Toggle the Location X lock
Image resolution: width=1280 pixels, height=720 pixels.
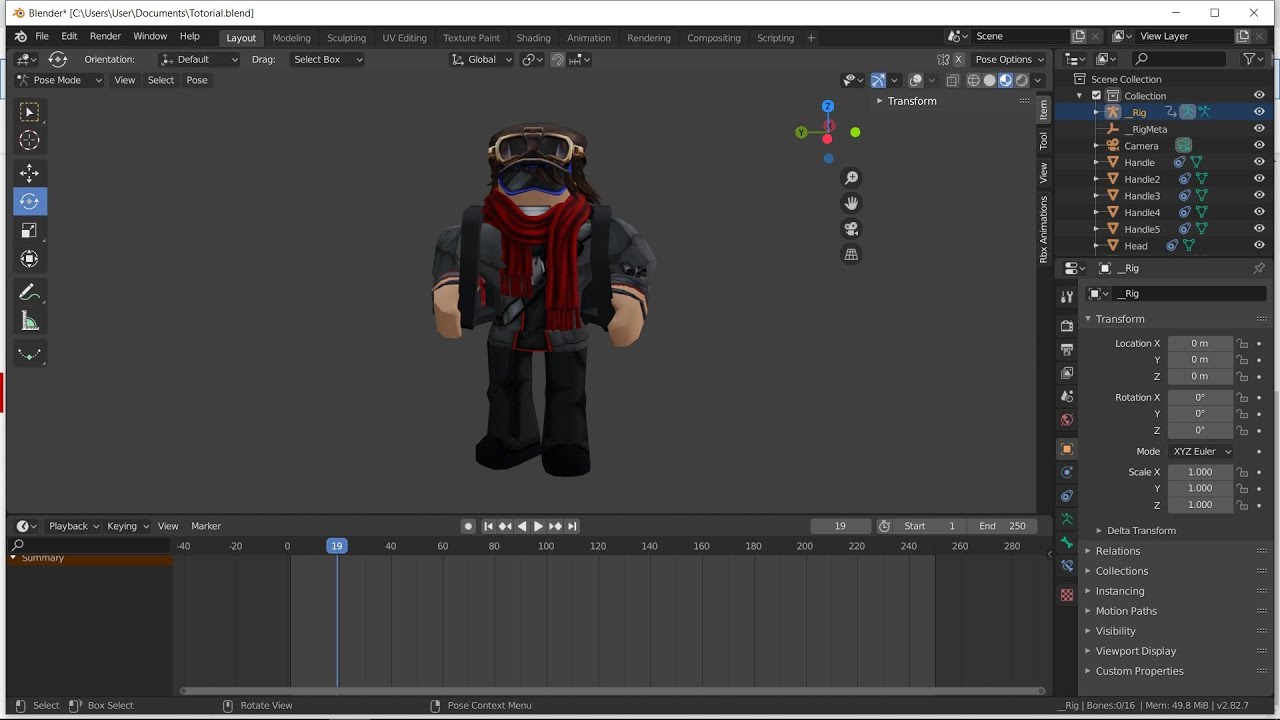1242,344
